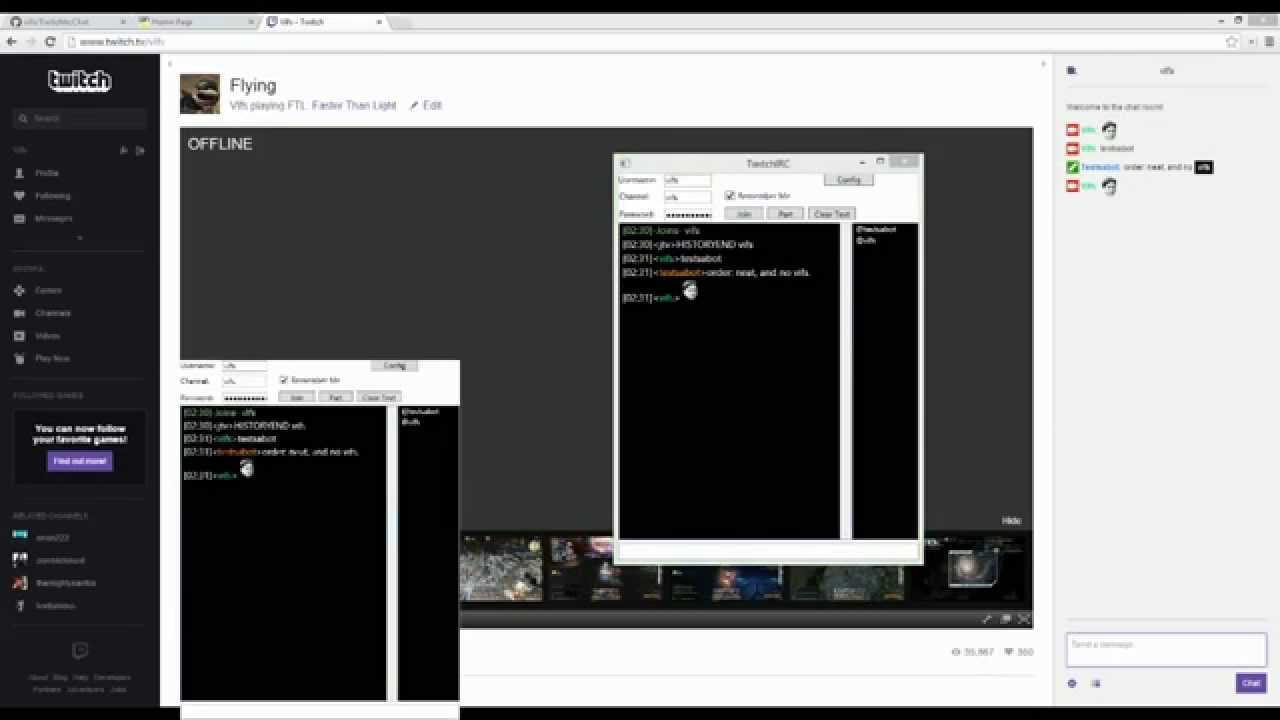
Task: Select the Vlfs - Twitch browser tab
Action: [x=323, y=21]
